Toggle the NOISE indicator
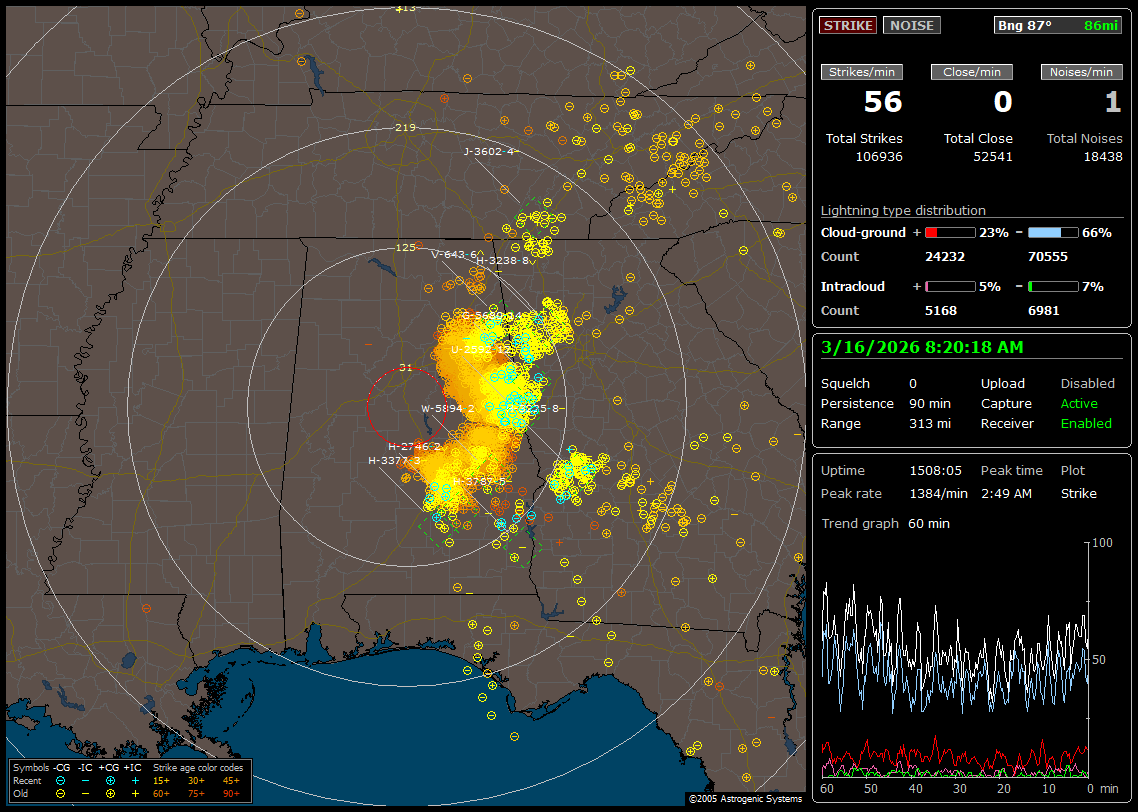Screen dimensions: 1138x812 coord(911,25)
